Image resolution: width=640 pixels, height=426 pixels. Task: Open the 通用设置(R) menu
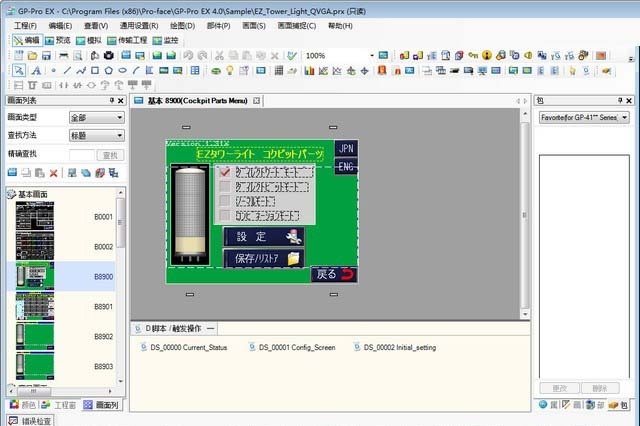(x=139, y=26)
